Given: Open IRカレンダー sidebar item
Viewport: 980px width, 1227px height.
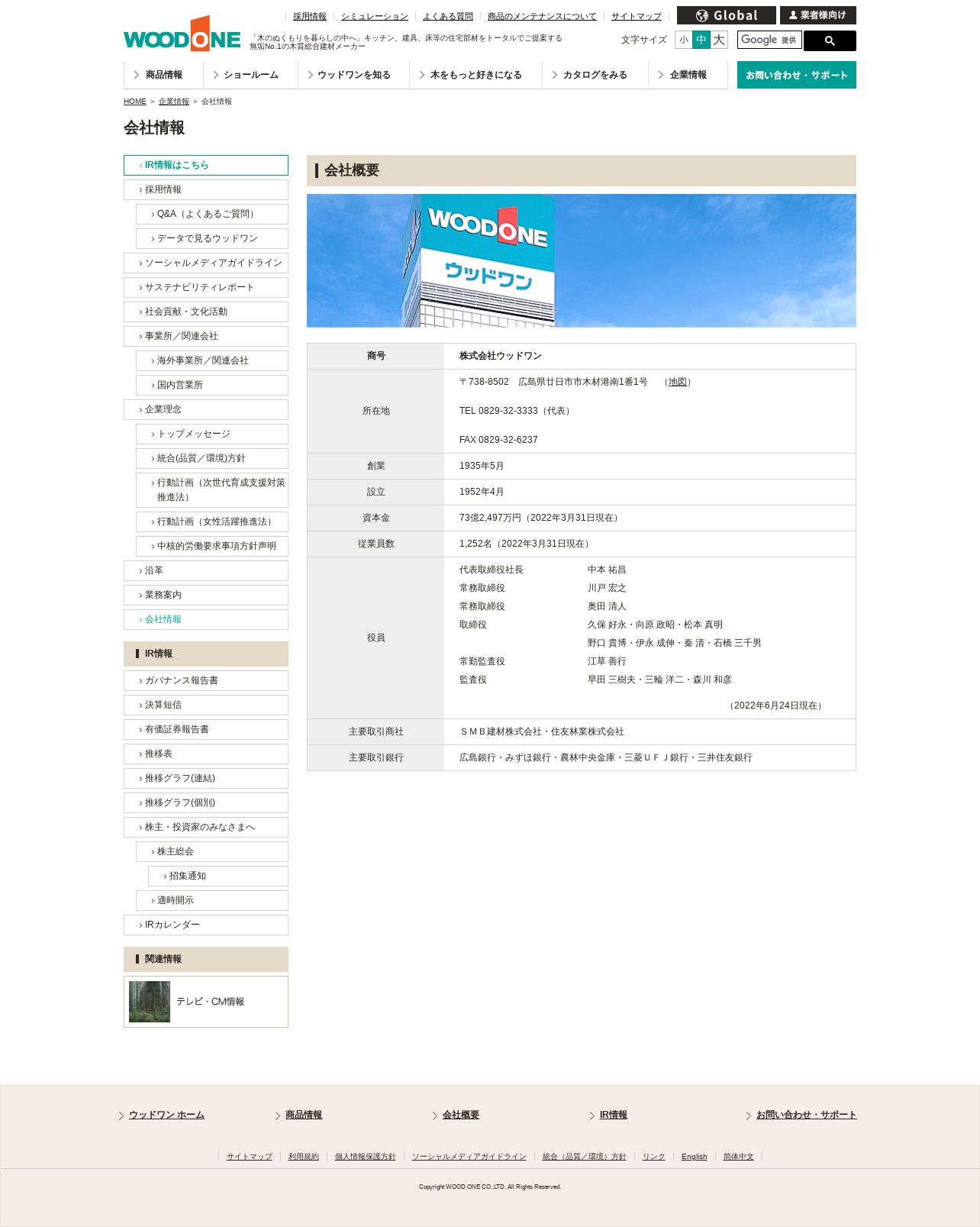Looking at the screenshot, I should pos(206,925).
